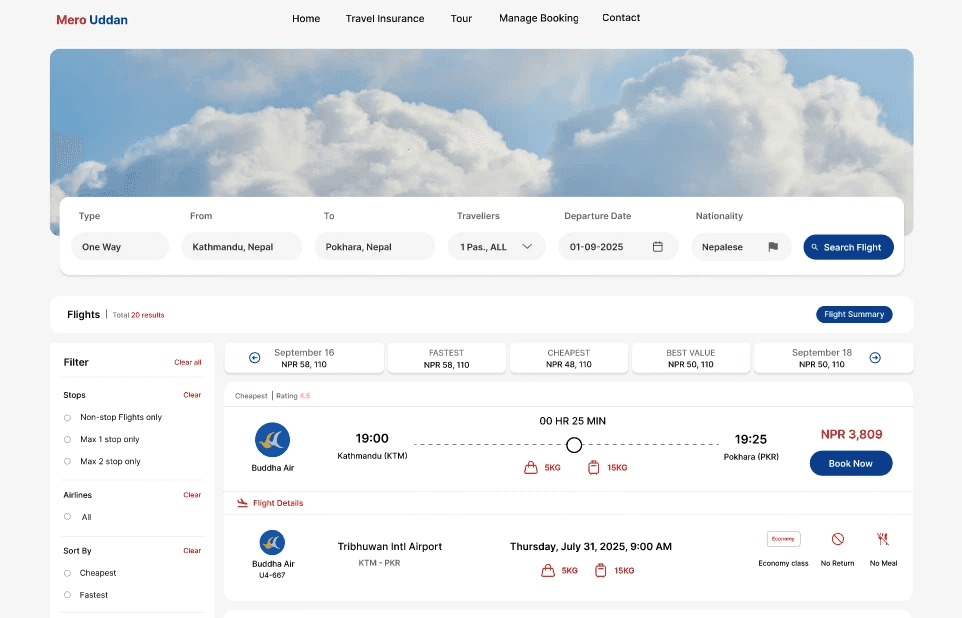The width and height of the screenshot is (962, 618).
Task: Click 15KG luggage icon in flight details row
Action: [x=601, y=571]
